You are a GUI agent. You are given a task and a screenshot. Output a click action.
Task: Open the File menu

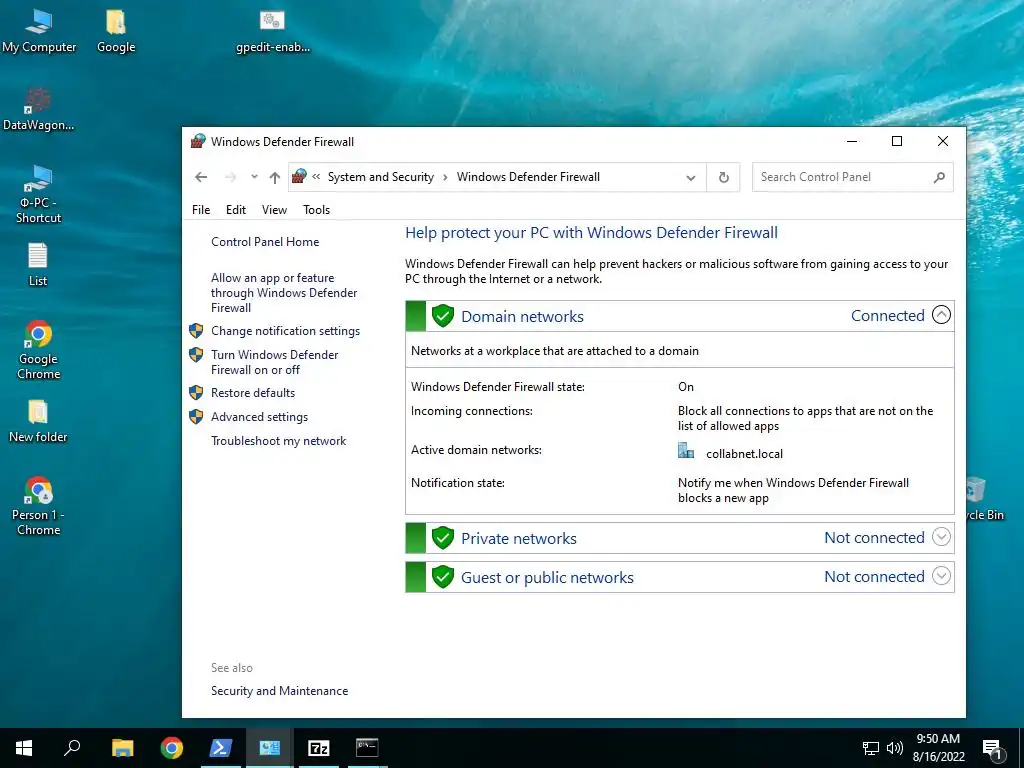tap(201, 210)
